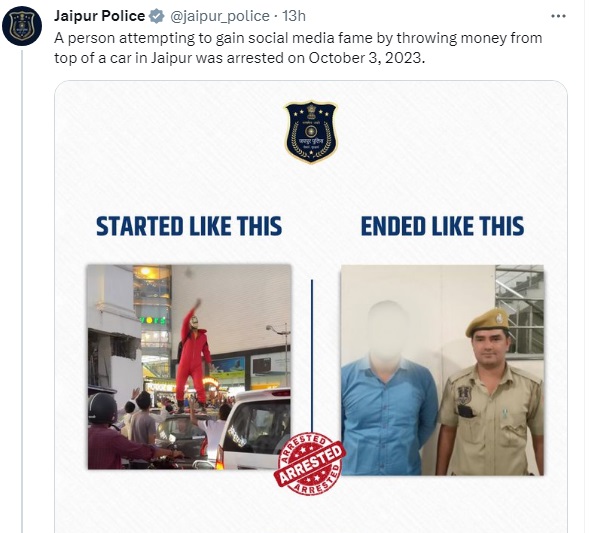Click the STARTED LIKE THIS heading
Screen dimensions: 589x533
click(x=189, y=226)
